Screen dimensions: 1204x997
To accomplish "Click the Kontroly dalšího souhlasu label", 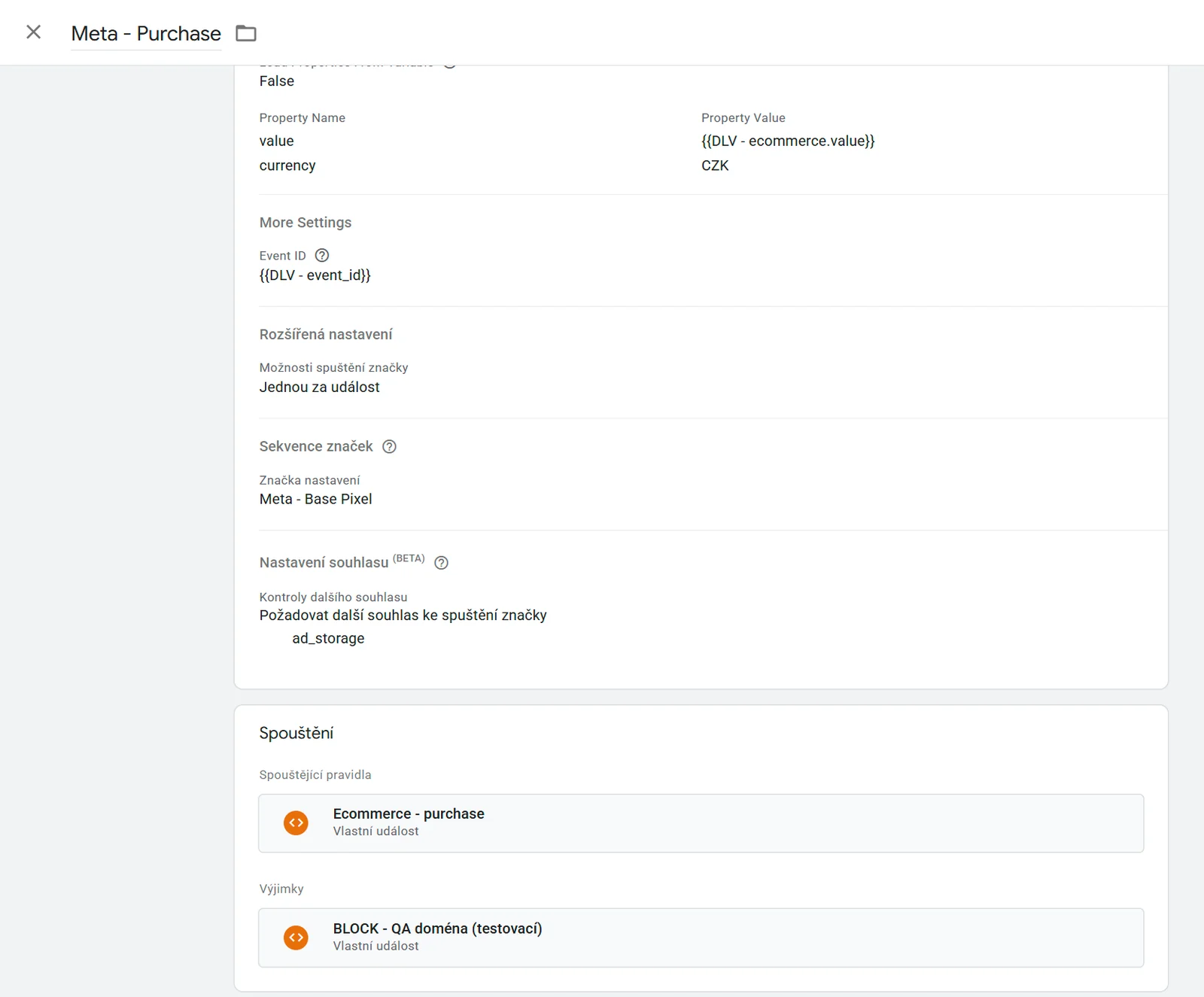I will [x=333, y=597].
